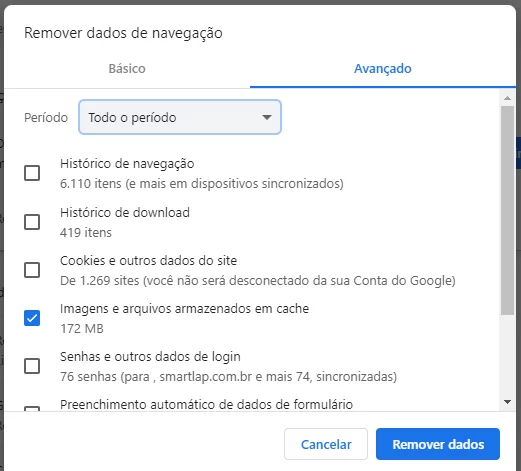Click Senhas e outros dados de login label

(x=150, y=357)
